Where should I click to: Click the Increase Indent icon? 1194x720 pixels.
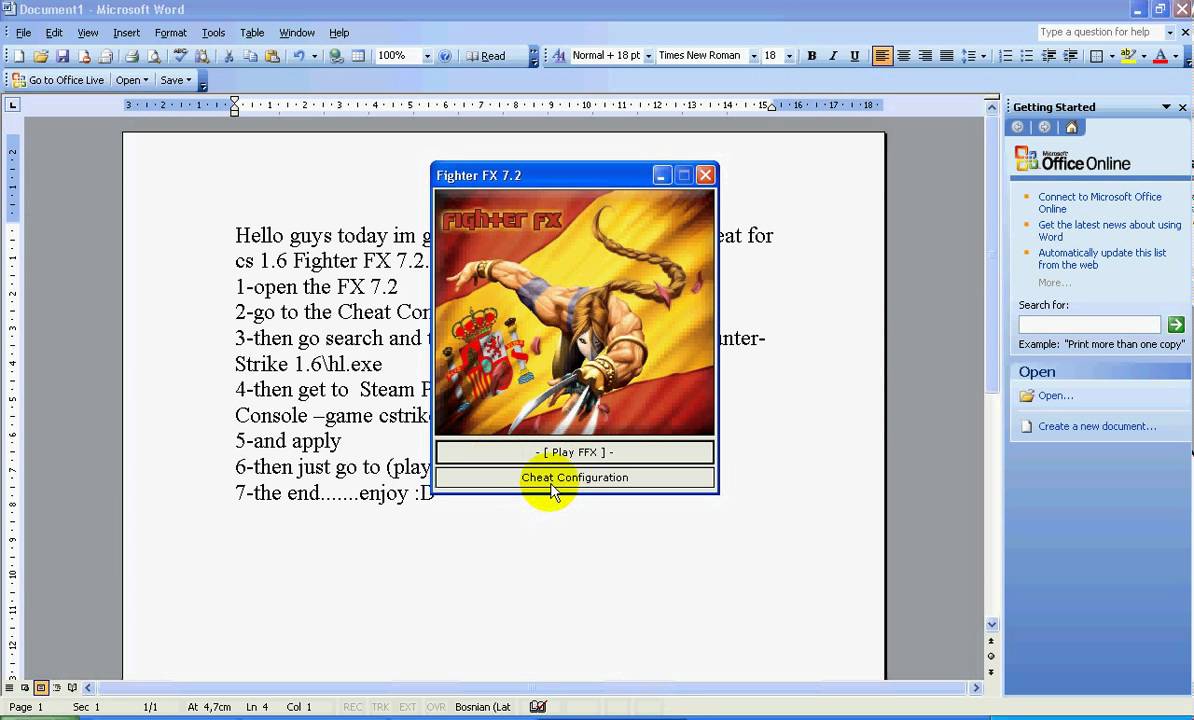[1070, 56]
